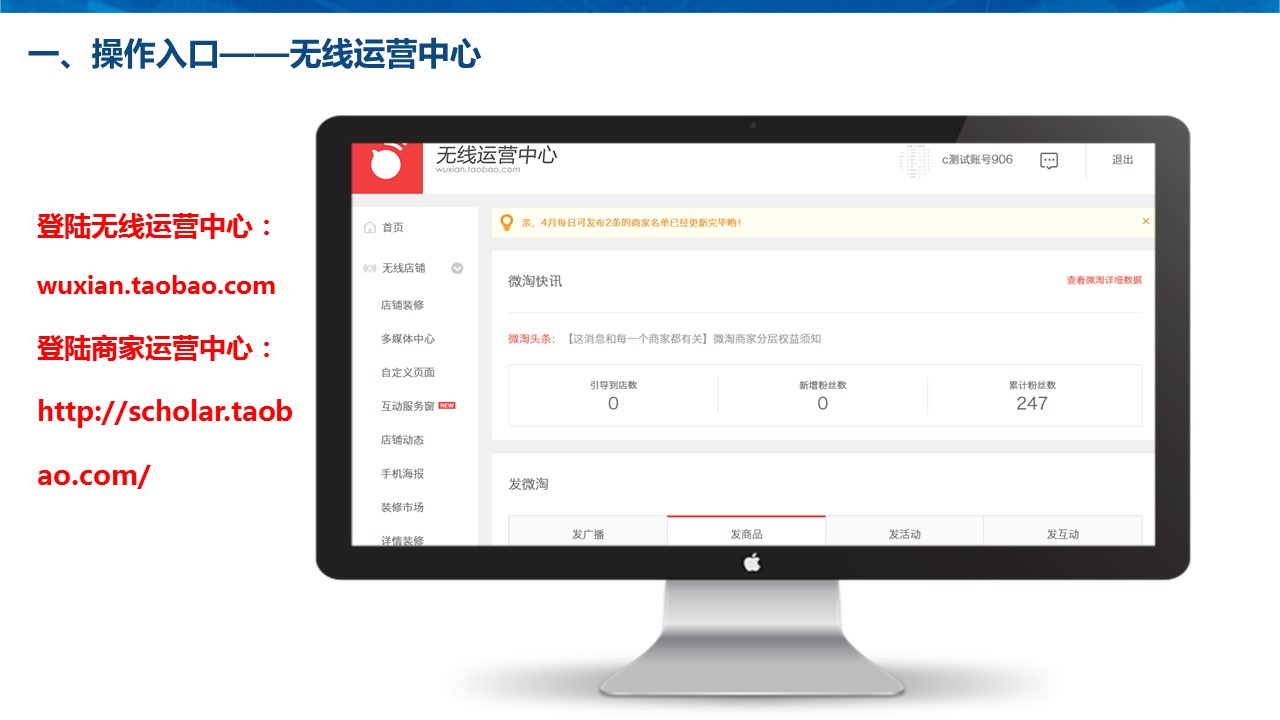Click the notice text about 4月商家名单
1280x720 pixels.
coord(631,223)
